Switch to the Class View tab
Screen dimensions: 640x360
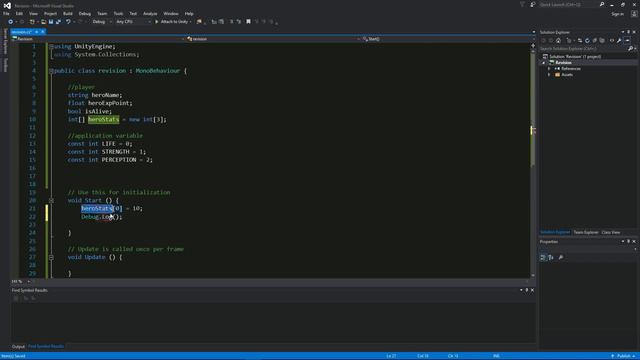tap(611, 232)
